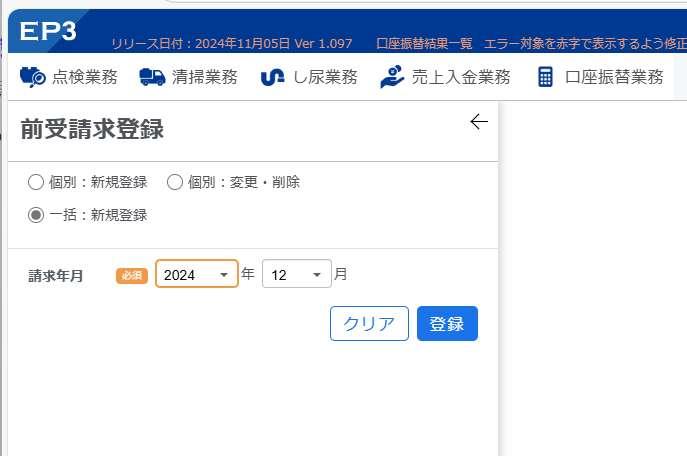Click the クリア button
Viewport: 687px width, 456px height.
[x=369, y=324]
